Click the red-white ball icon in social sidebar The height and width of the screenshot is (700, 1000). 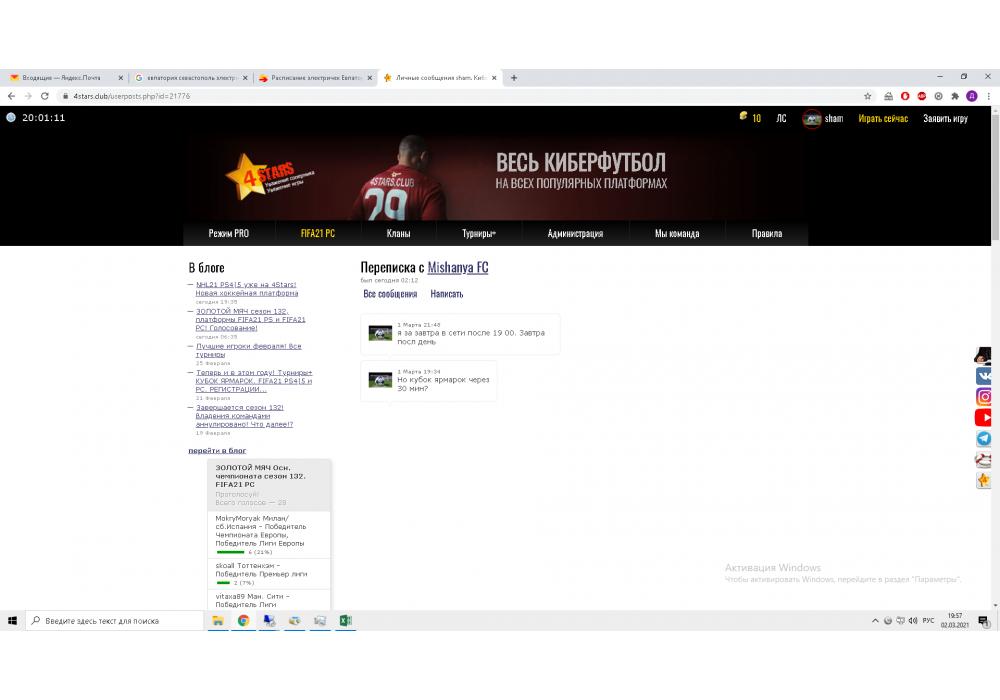click(x=983, y=459)
